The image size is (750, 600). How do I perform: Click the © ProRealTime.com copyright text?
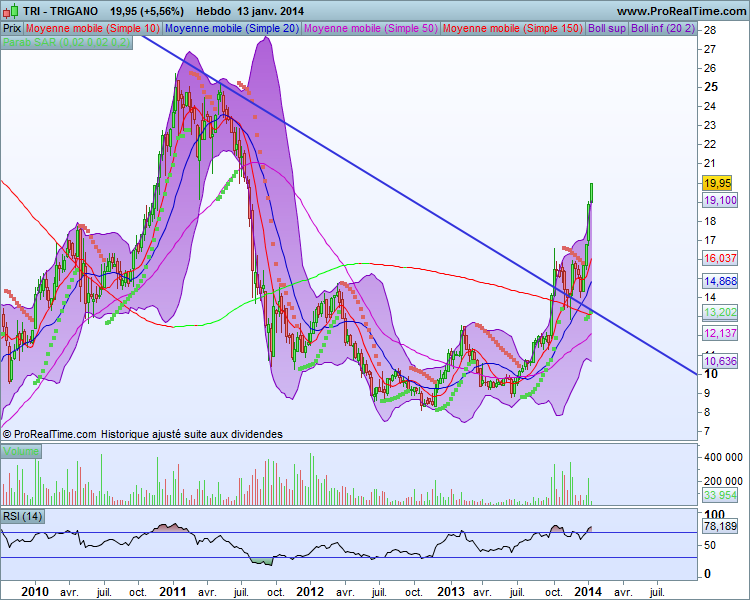(x=49, y=434)
